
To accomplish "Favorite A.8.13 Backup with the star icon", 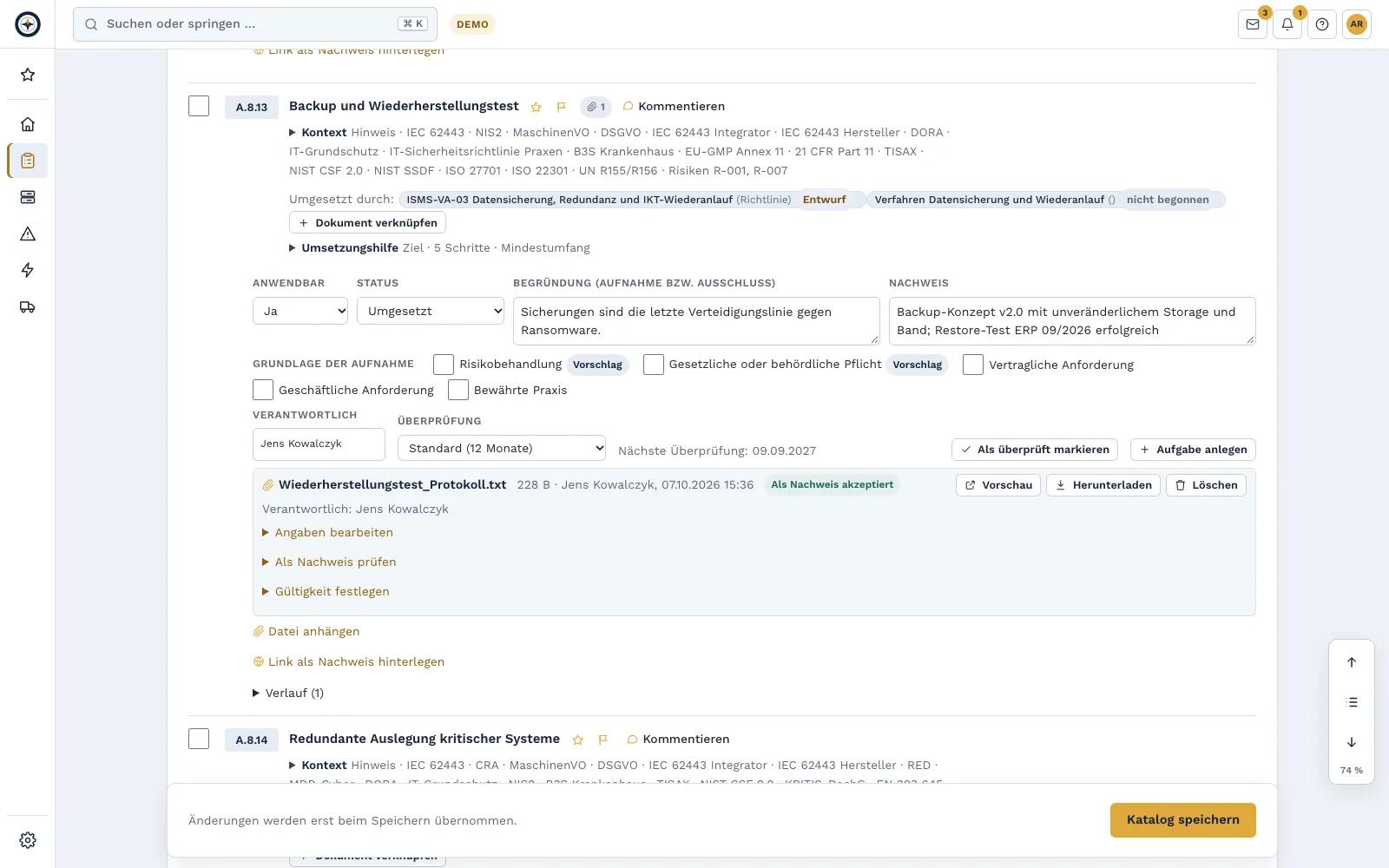I will pos(537,107).
